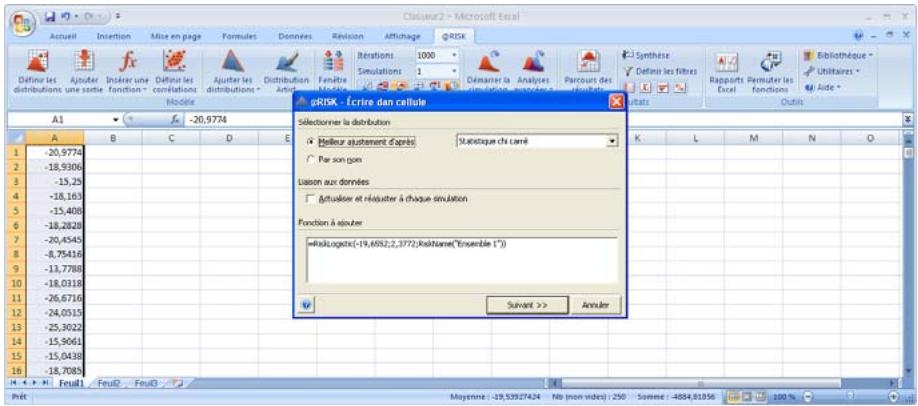Click the Annuler button
The height and width of the screenshot is (406, 918).
pyautogui.click(x=594, y=304)
